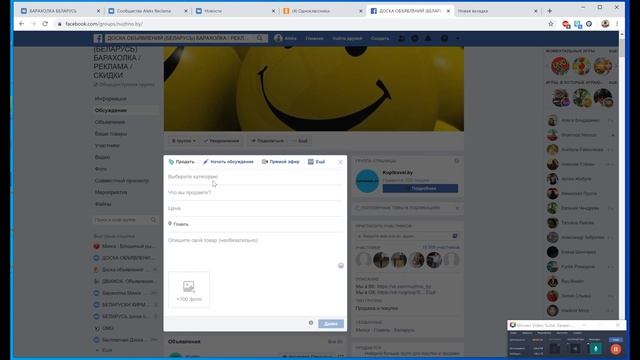Viewport: 640px width, 360px height.
Task: Add photos via the +100 фото tile
Action: coord(189,290)
